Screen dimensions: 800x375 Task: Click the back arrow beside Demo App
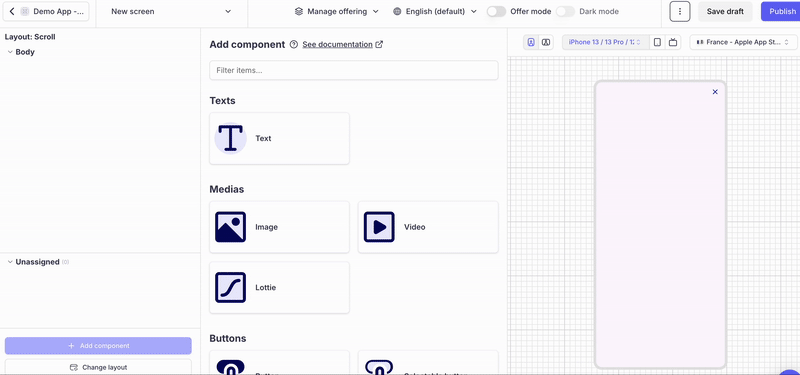click(12, 11)
